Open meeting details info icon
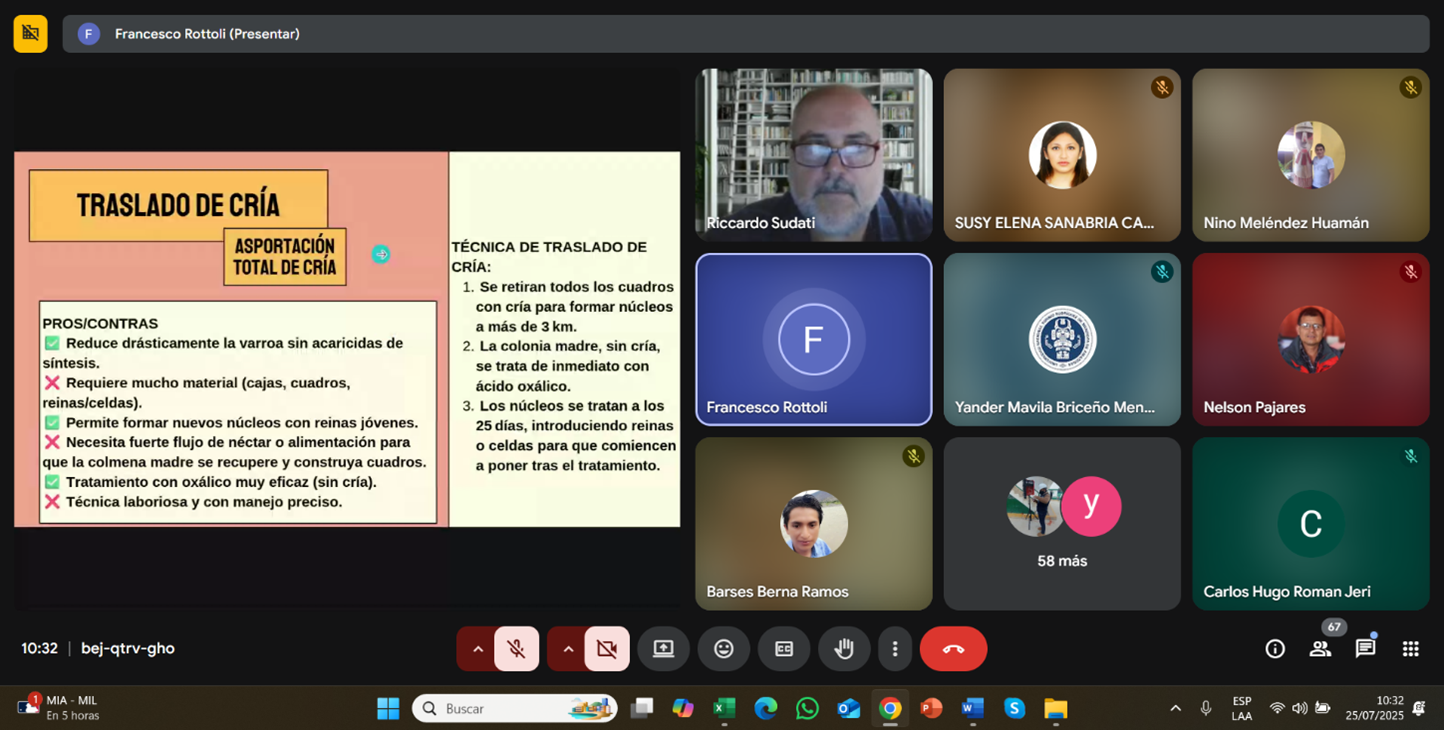1444x730 pixels. point(1275,649)
